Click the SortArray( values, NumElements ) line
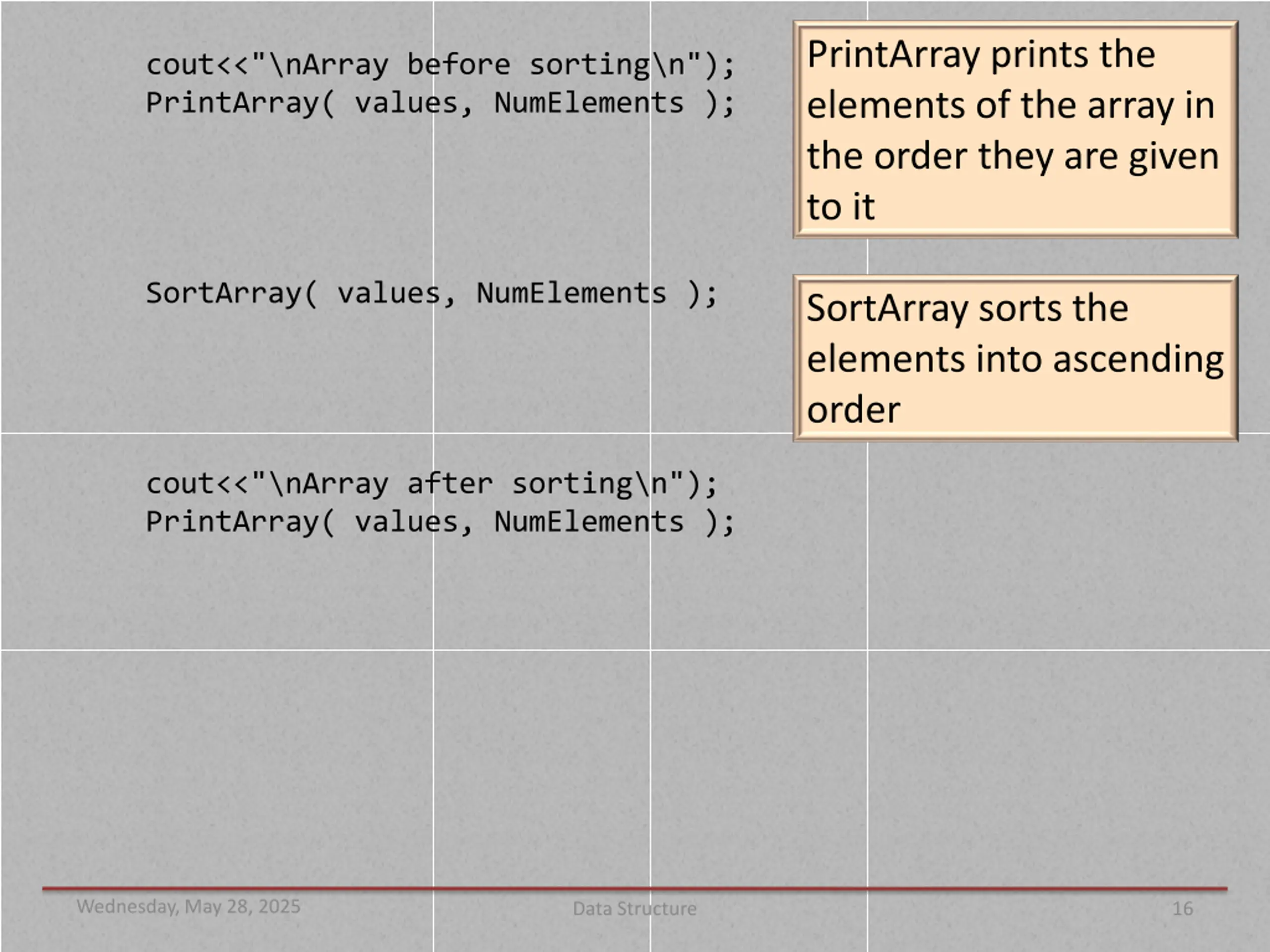Image resolution: width=1270 pixels, height=952 pixels. [432, 294]
